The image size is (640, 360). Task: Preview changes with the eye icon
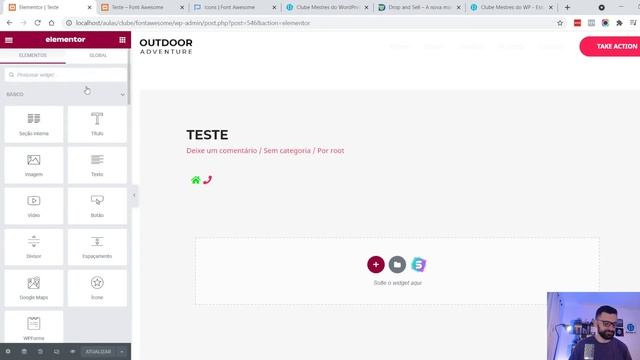click(x=72, y=351)
